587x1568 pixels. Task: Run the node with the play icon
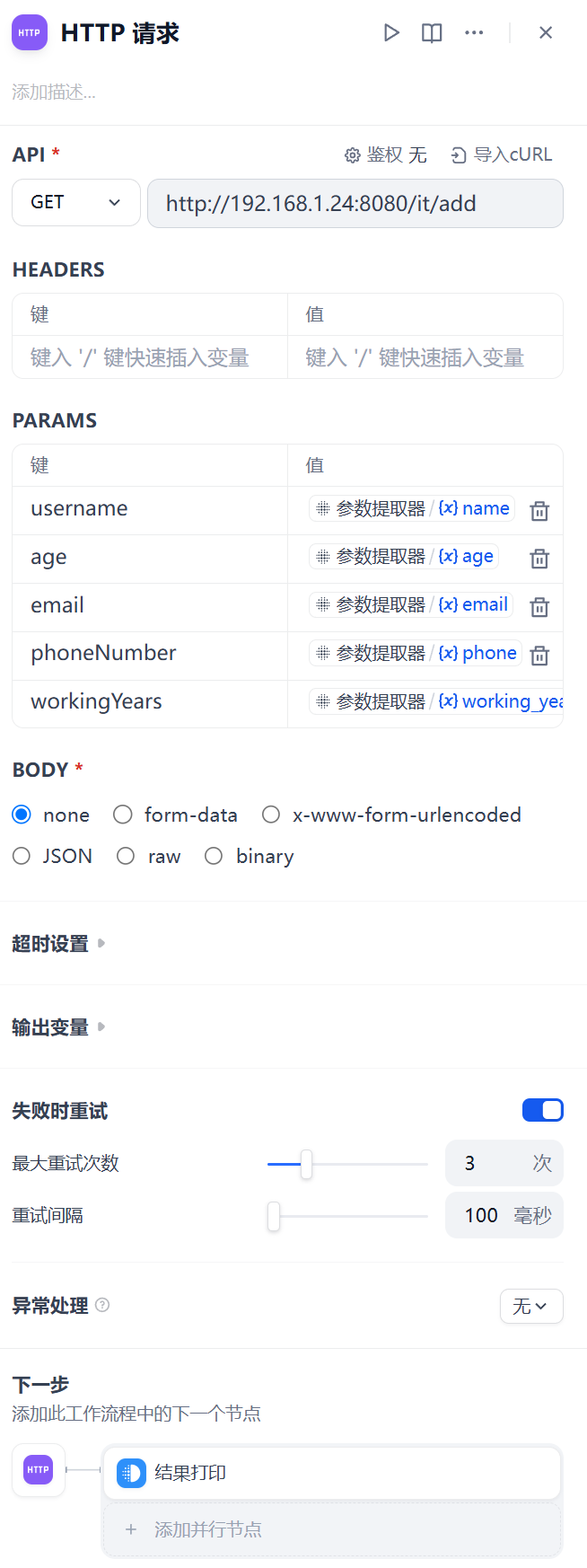(391, 32)
